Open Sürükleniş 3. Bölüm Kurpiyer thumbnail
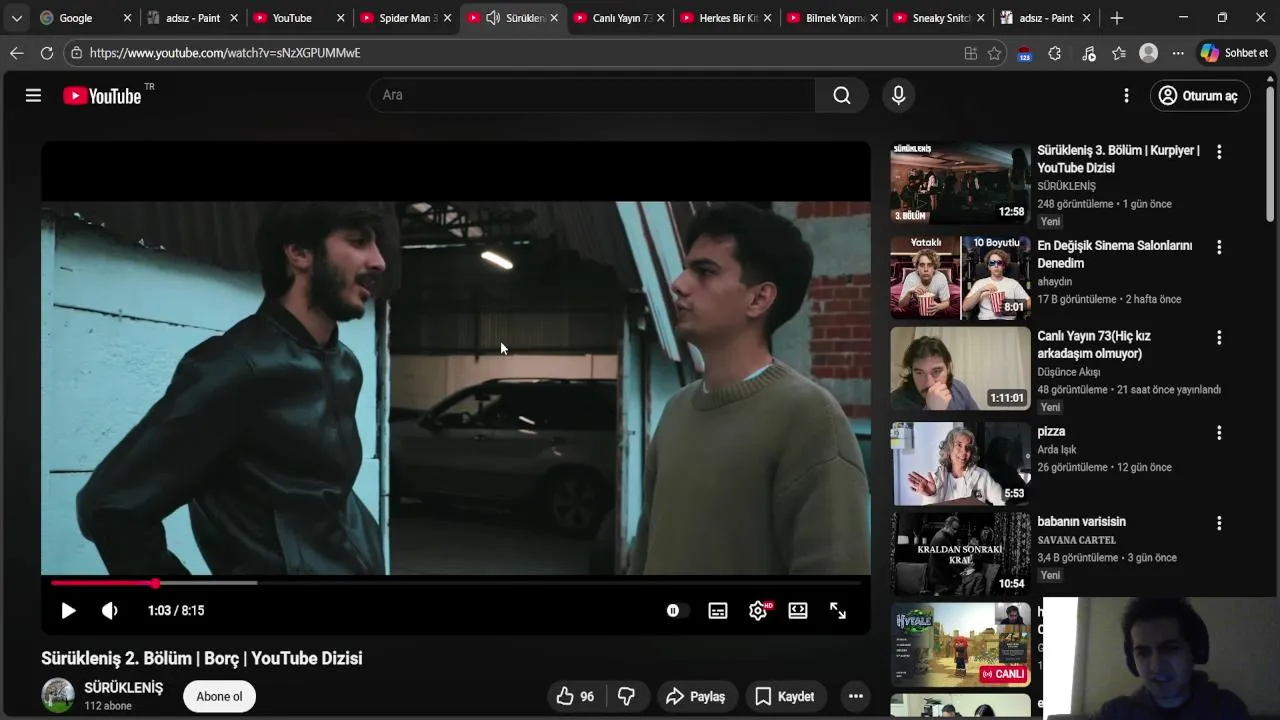The height and width of the screenshot is (720, 1280). pyautogui.click(x=960, y=183)
